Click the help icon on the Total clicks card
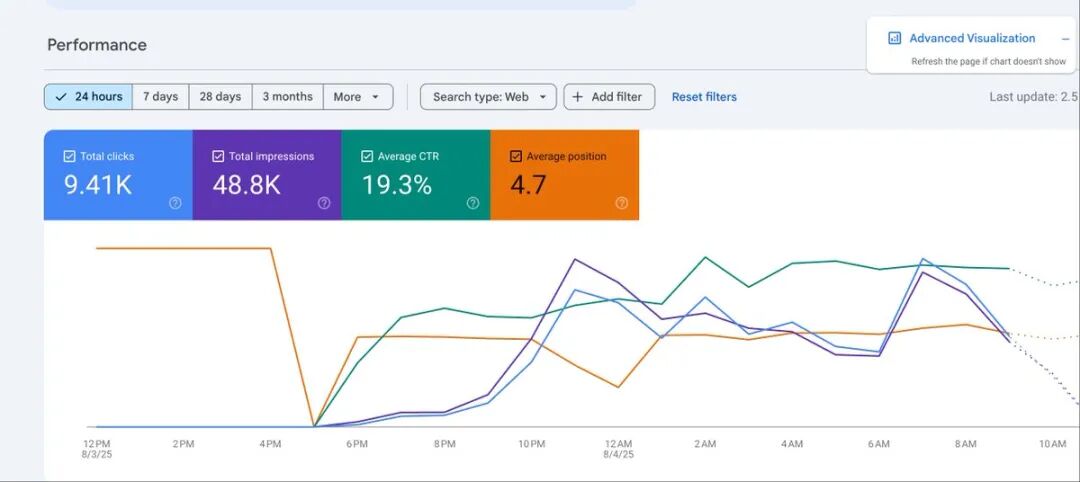This screenshot has height=482, width=1080. click(x=175, y=202)
